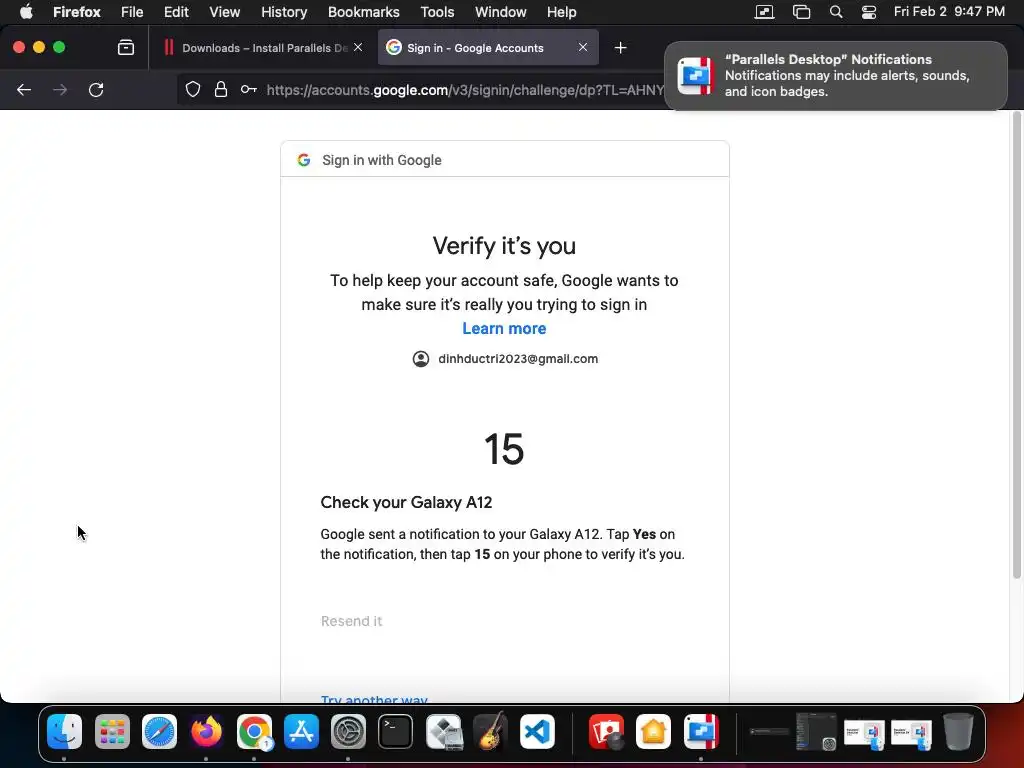This screenshot has width=1024, height=768.
Task: Launch Terminal from the Dock
Action: pyautogui.click(x=395, y=731)
